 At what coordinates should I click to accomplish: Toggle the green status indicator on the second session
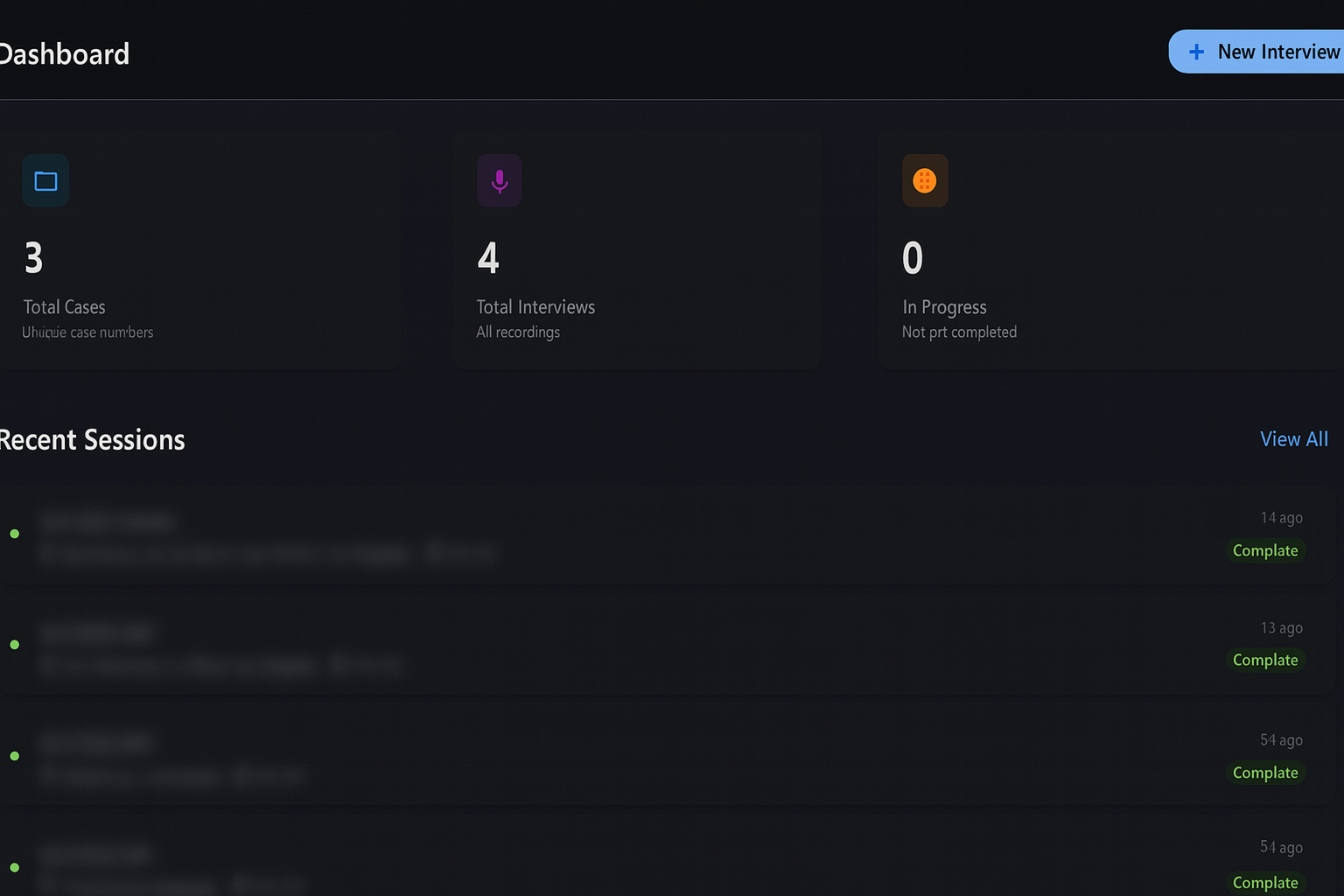[14, 644]
